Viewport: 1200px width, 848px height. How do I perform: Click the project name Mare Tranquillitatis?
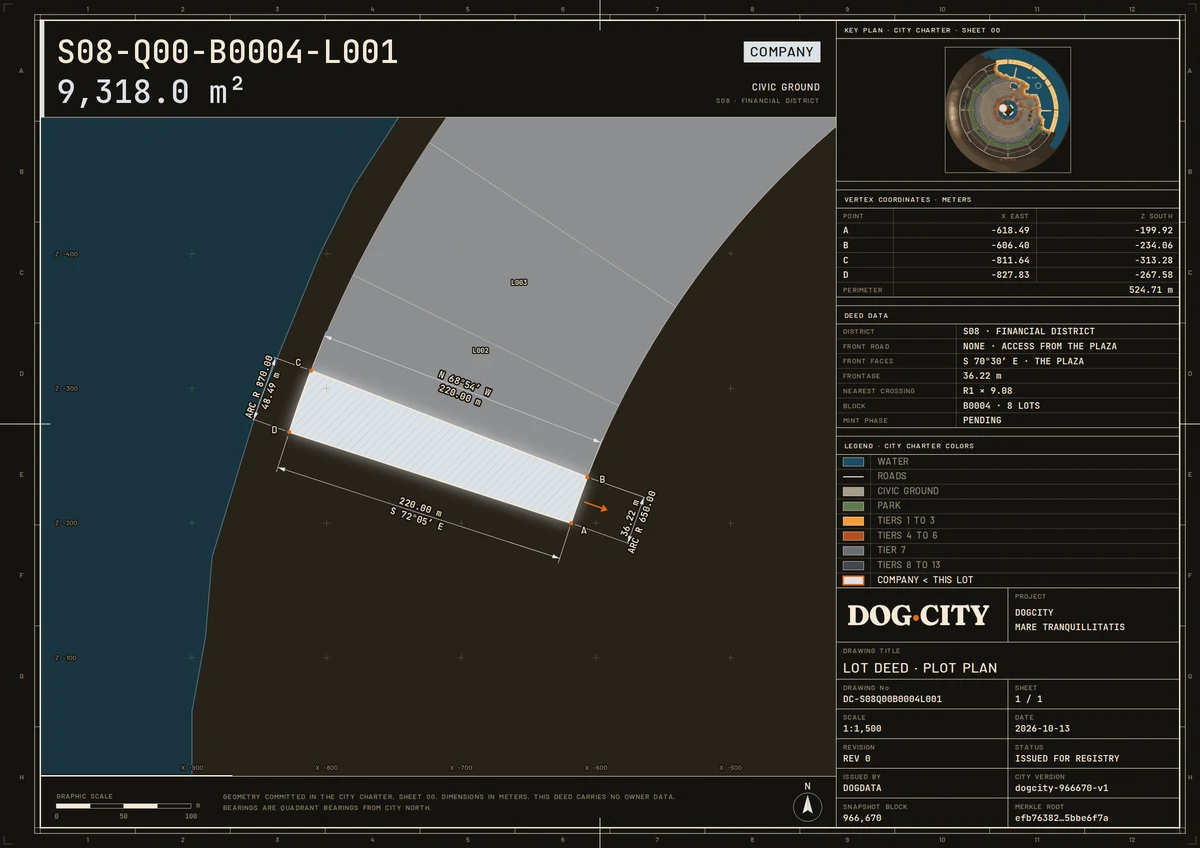pyautogui.click(x=1070, y=627)
